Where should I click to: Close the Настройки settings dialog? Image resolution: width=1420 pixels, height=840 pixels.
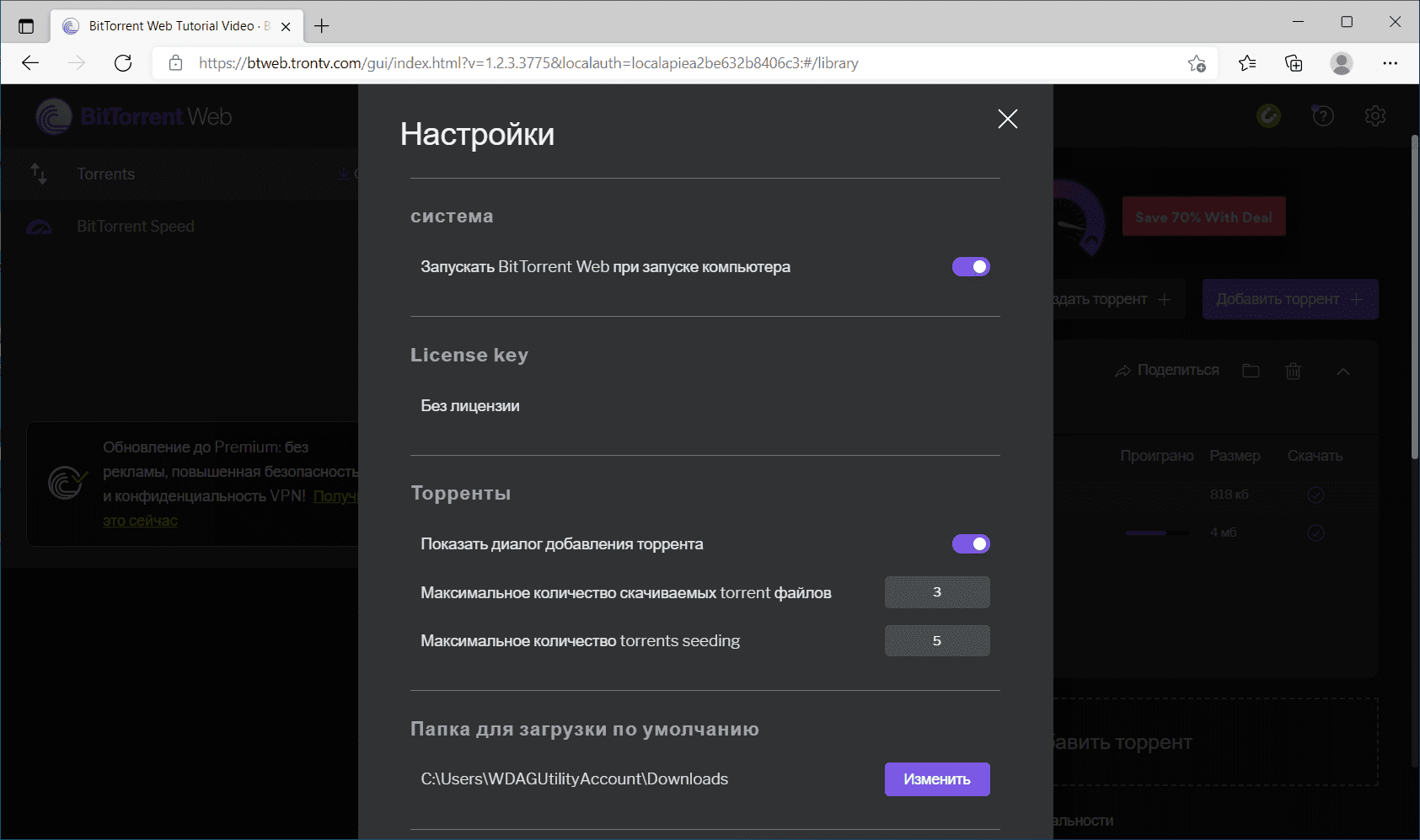[x=1007, y=119]
